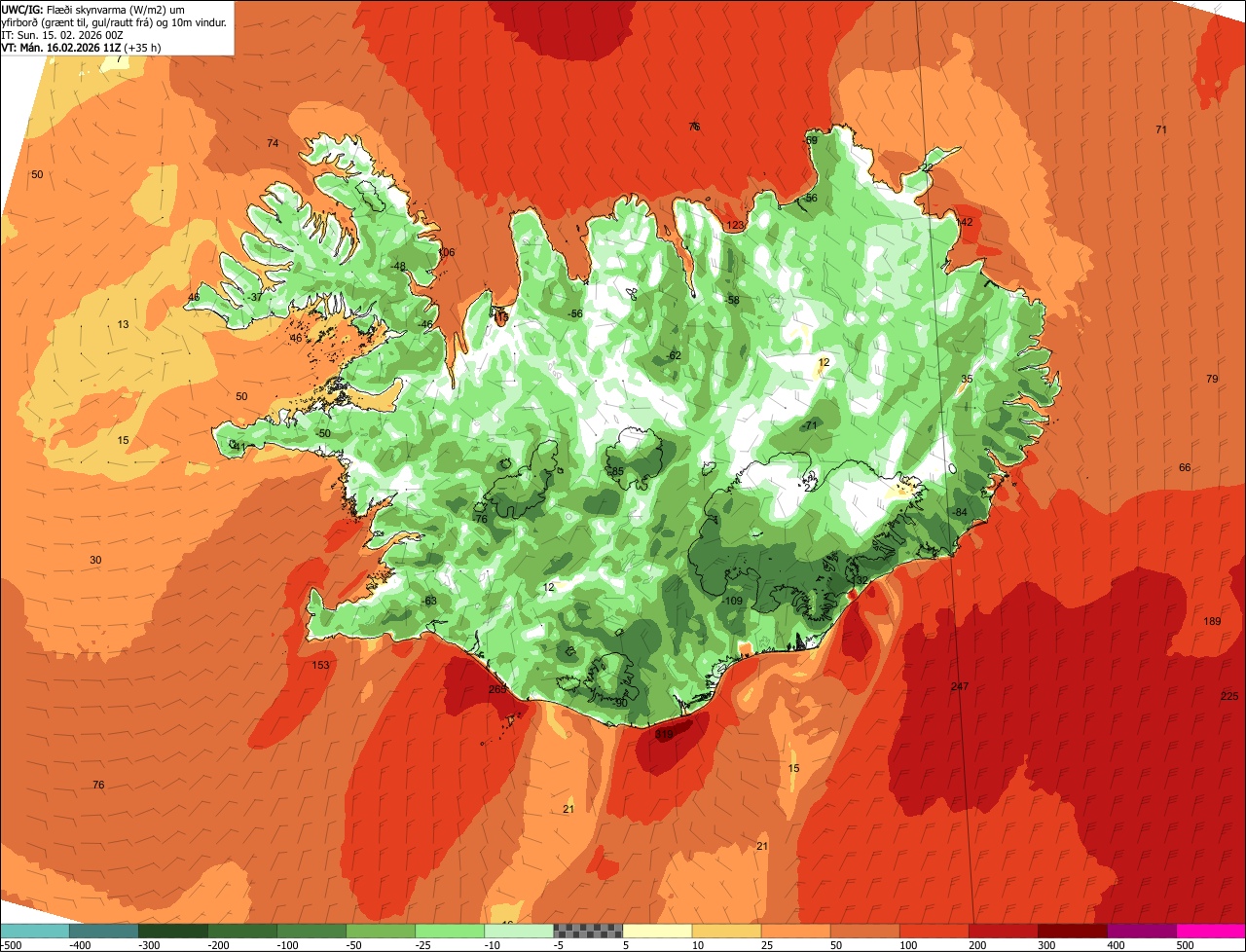Click the legend swatch between -50 and -25
The height and width of the screenshot is (952, 1246).
point(380,931)
